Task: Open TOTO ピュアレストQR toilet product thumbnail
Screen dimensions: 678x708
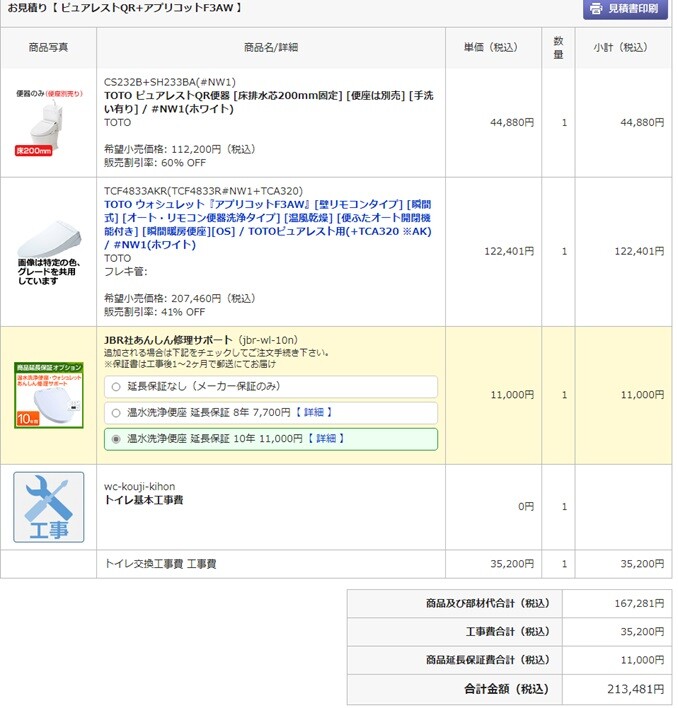Action: [49, 122]
